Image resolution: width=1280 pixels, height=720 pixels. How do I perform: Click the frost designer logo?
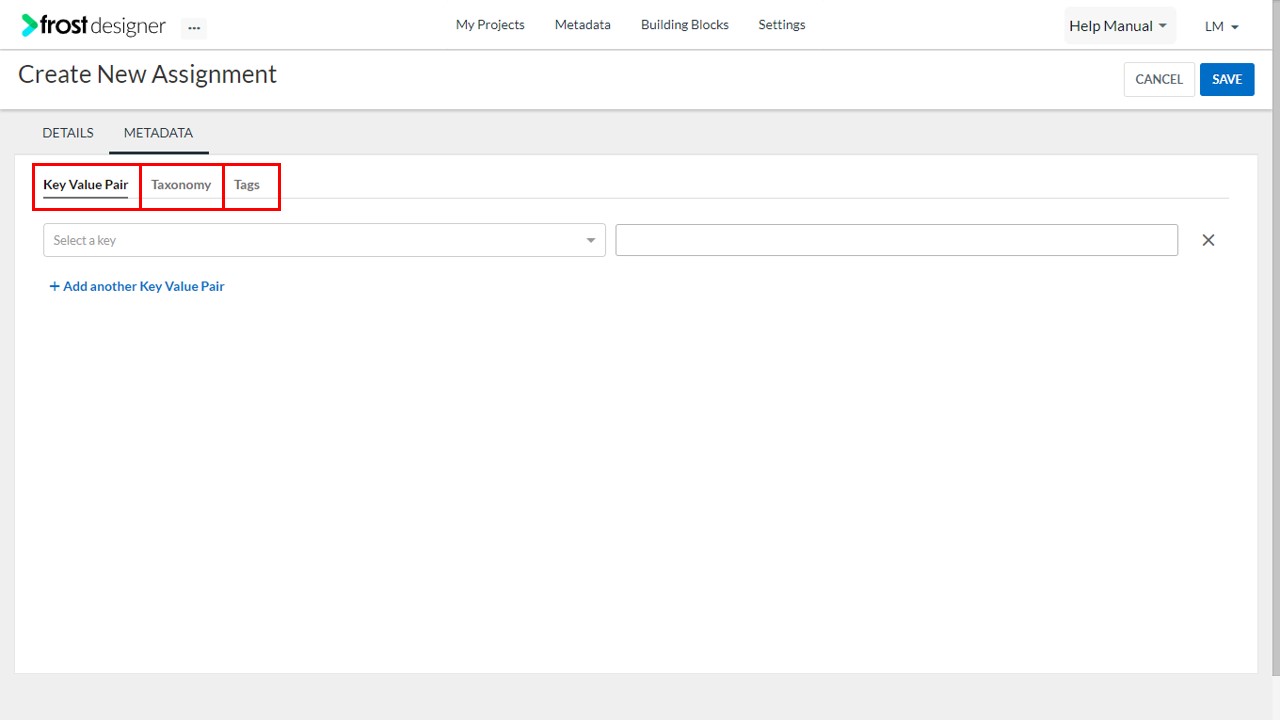(93, 26)
